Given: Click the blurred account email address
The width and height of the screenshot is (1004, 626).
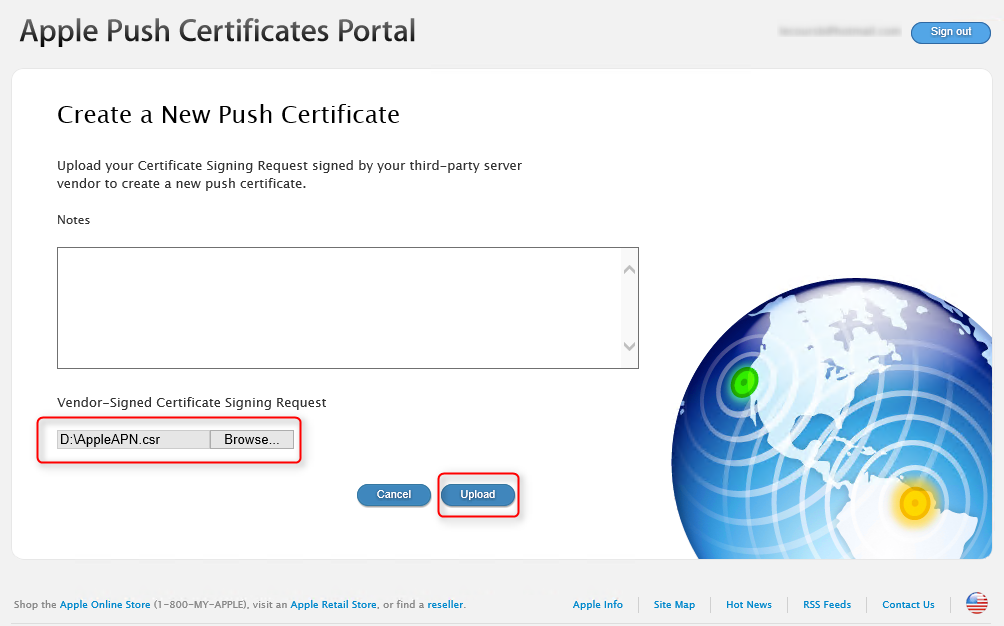Looking at the screenshot, I should click(x=839, y=31).
